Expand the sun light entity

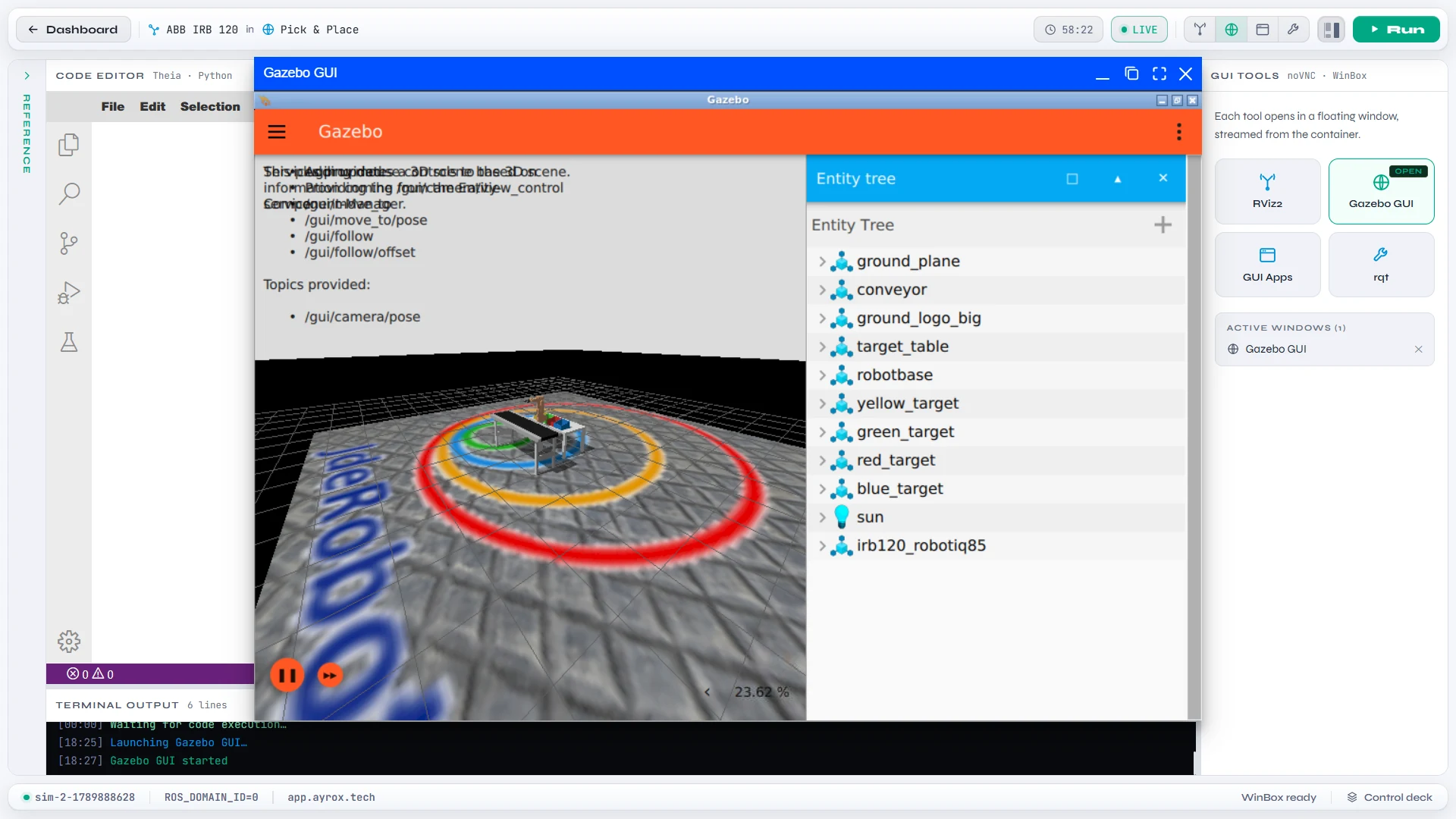click(x=822, y=517)
